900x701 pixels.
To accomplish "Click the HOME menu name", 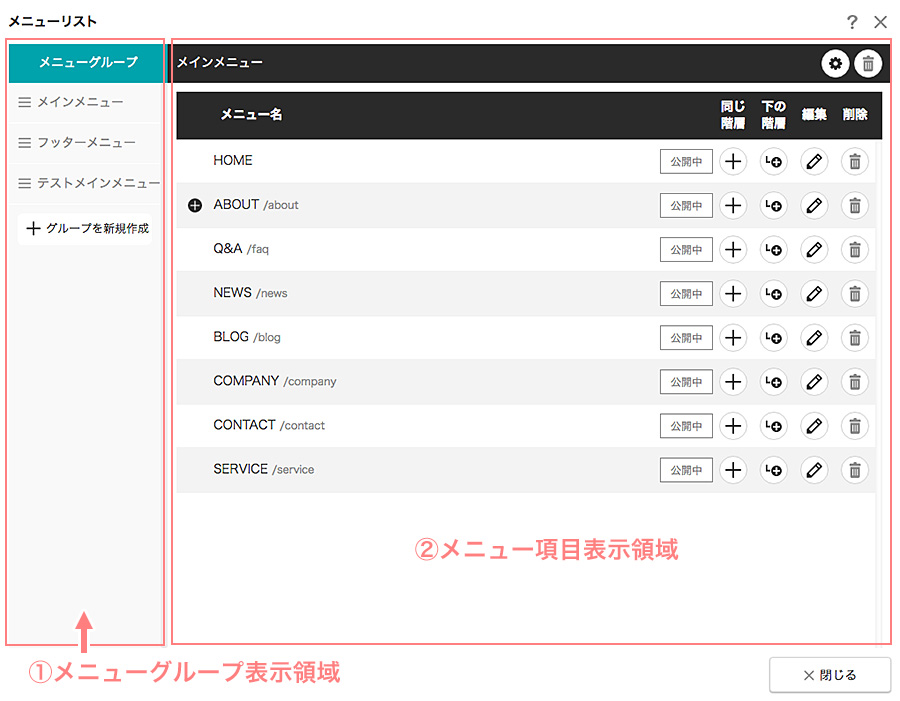I will click(232, 161).
